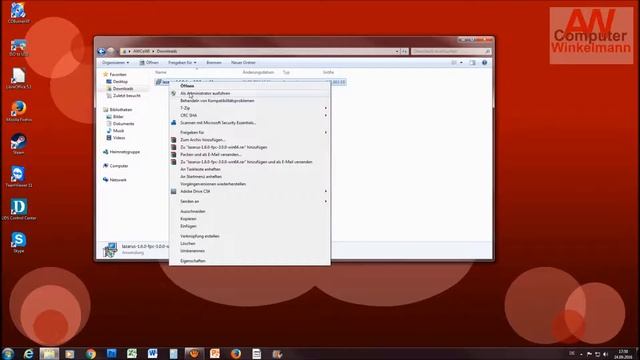Open the address bar history dropdown
The width and height of the screenshot is (640, 360).
(397, 51)
